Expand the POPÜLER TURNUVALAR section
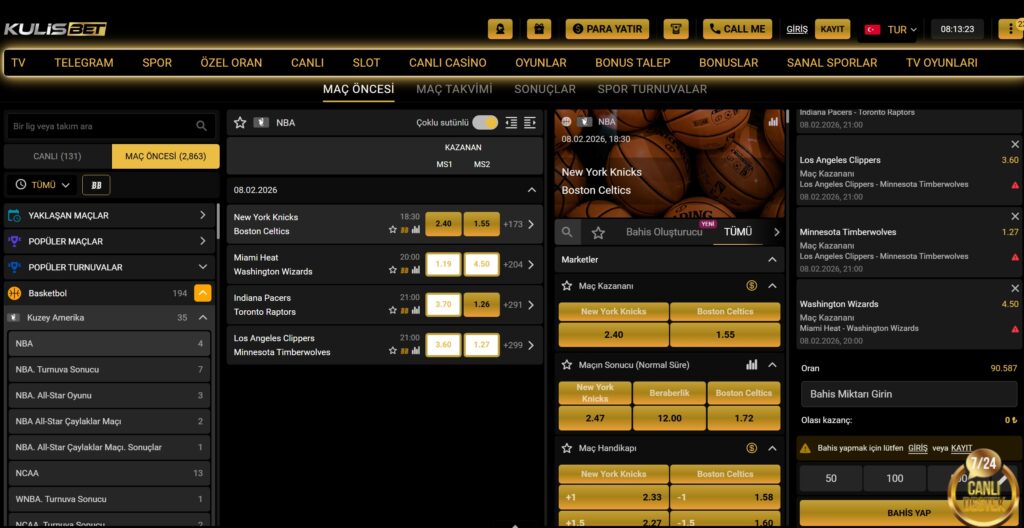This screenshot has width=1024, height=528. (202, 267)
